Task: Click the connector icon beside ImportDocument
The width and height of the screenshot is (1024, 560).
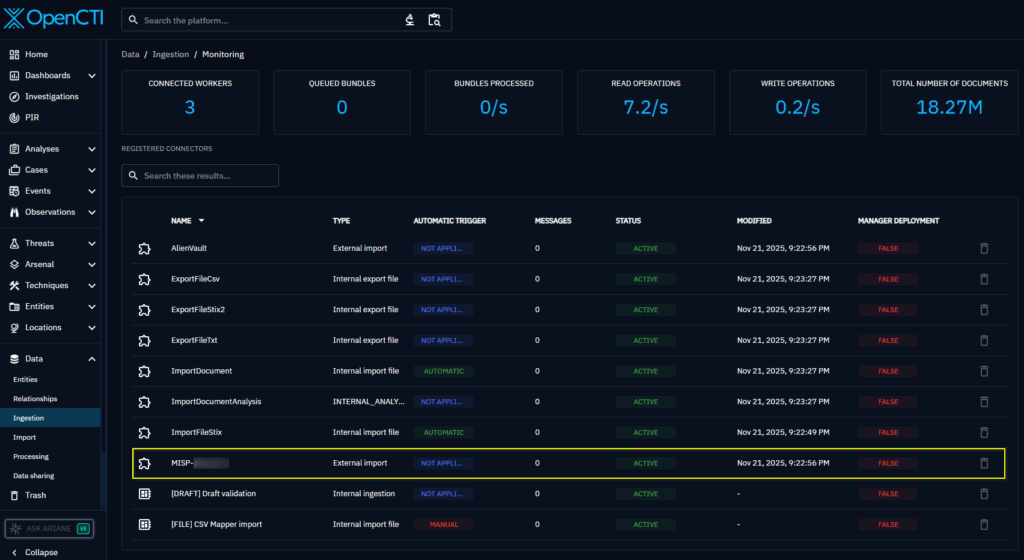Action: click(144, 371)
